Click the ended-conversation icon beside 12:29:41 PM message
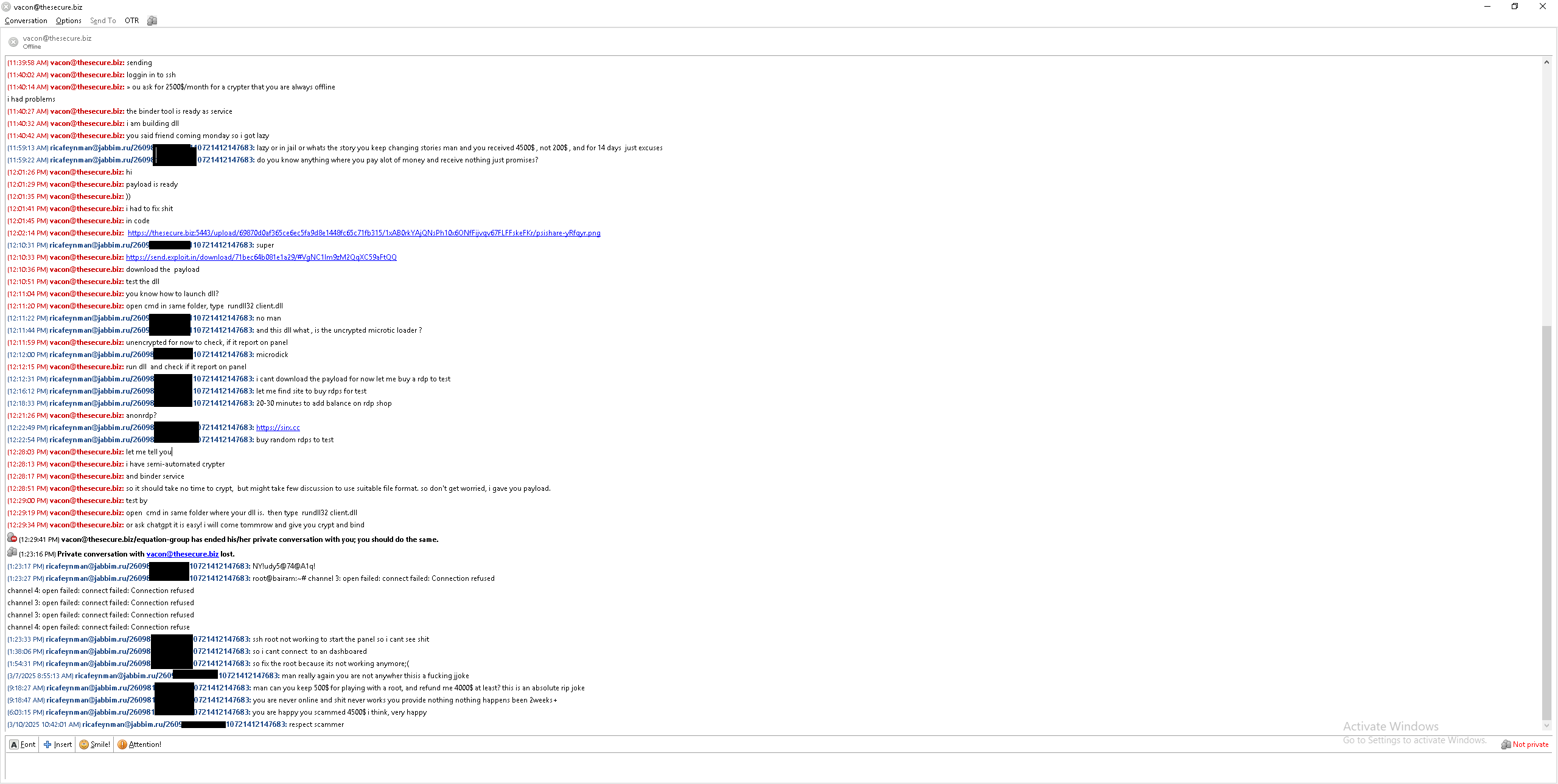The height and width of the screenshot is (784, 1558). 12,538
